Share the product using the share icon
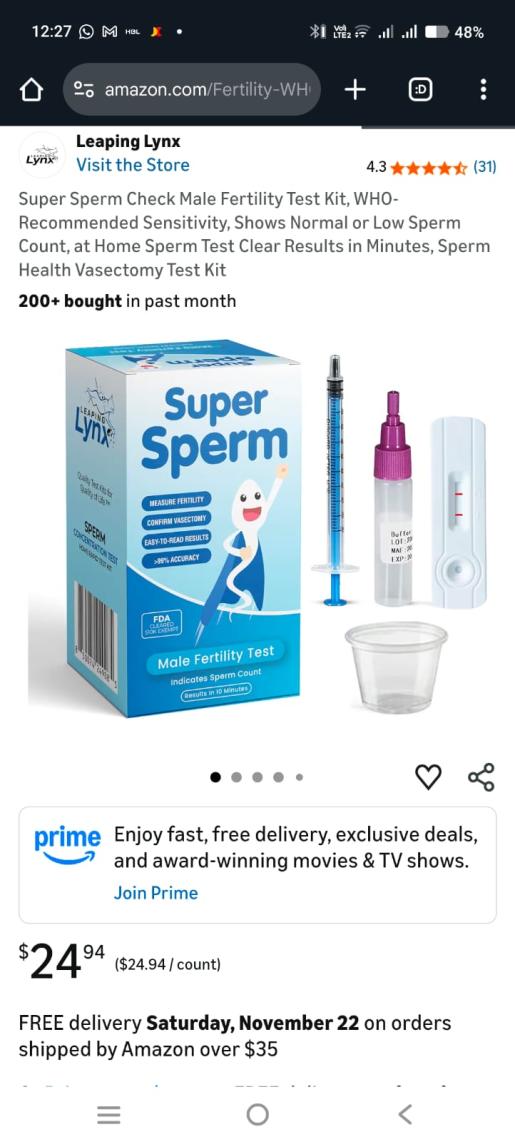 pyautogui.click(x=481, y=777)
